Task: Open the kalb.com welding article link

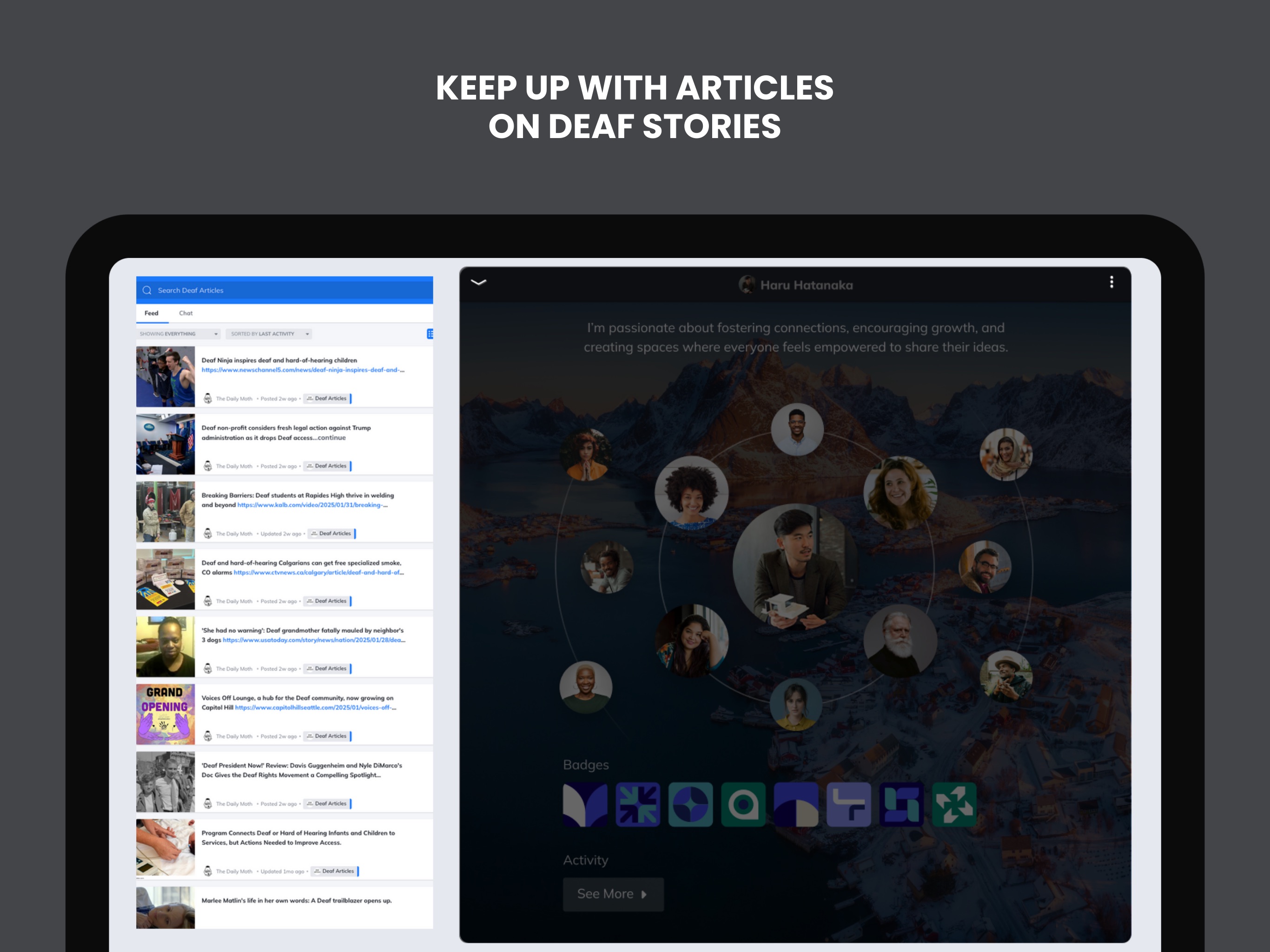Action: 312,505
